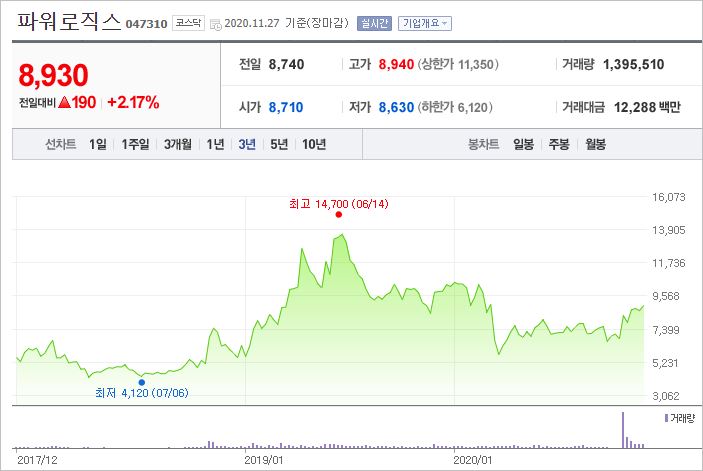The image size is (703, 471).
Task: Click the calendar icon beside the date
Action: [x=216, y=24]
